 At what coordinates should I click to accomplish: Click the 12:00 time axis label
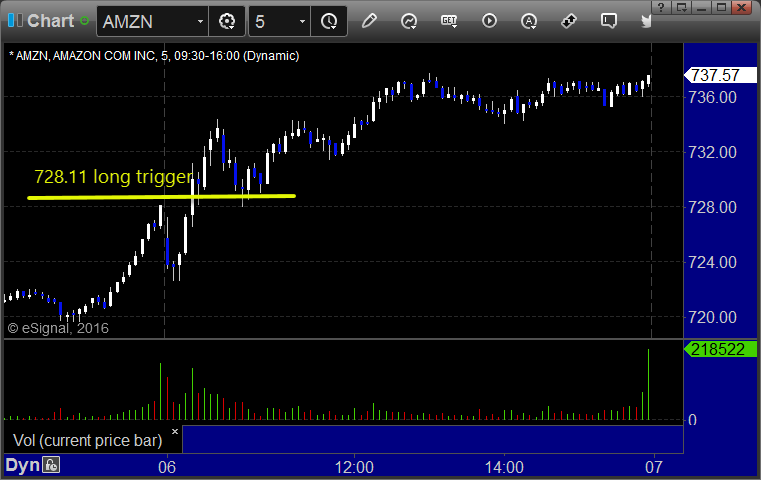[354, 467]
